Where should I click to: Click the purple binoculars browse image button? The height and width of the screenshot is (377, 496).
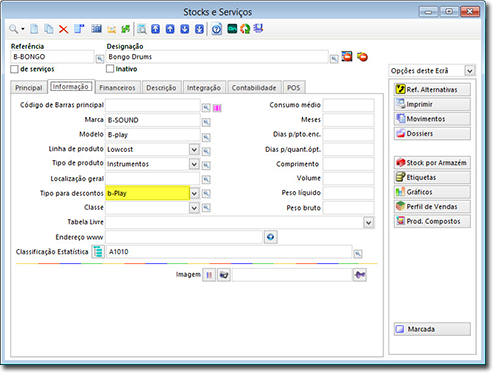pyautogui.click(x=360, y=275)
